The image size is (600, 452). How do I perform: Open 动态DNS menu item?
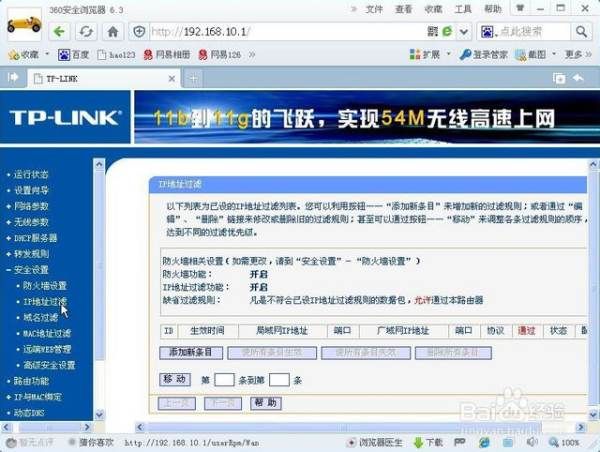29,413
